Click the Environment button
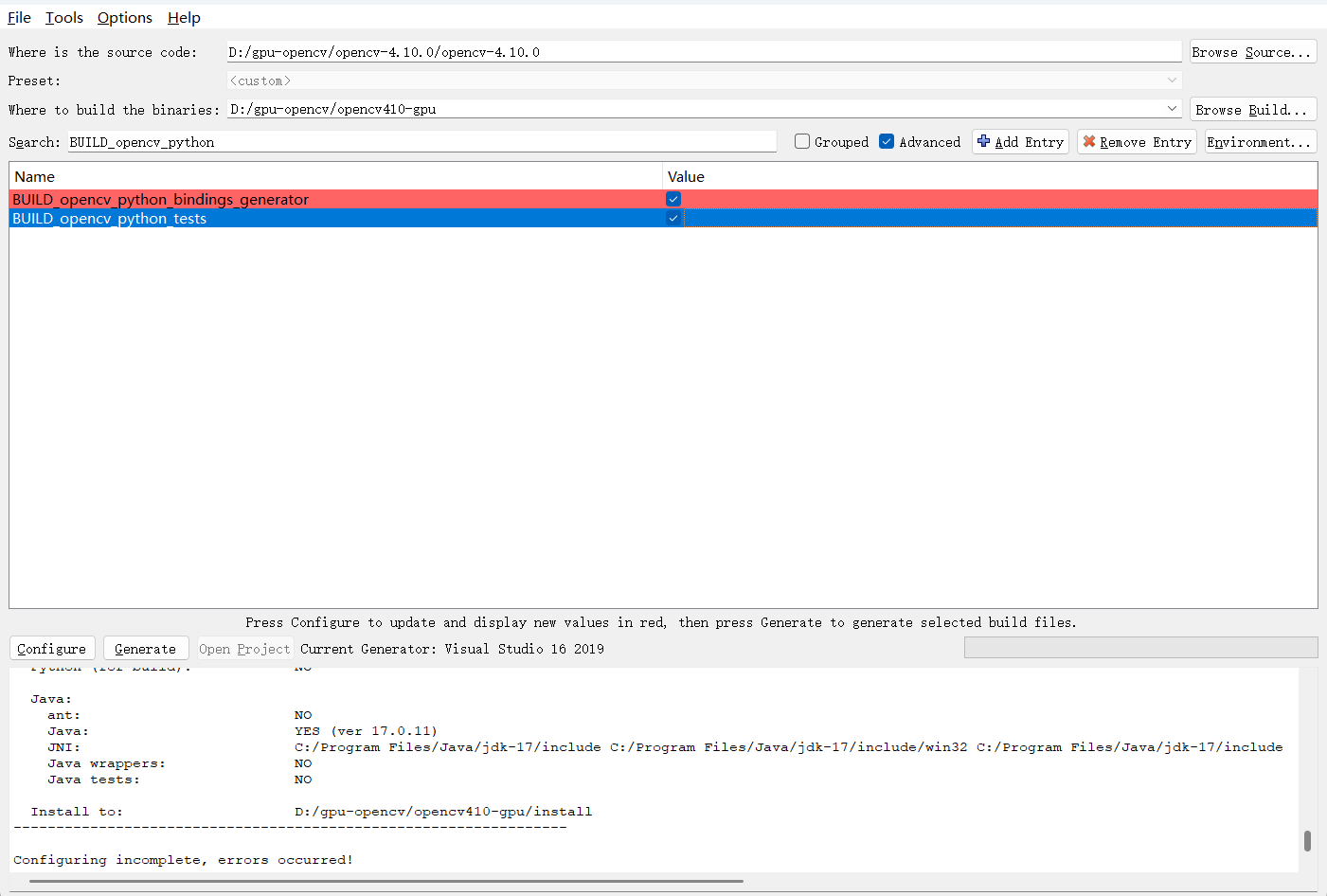1327x896 pixels. coord(1260,141)
